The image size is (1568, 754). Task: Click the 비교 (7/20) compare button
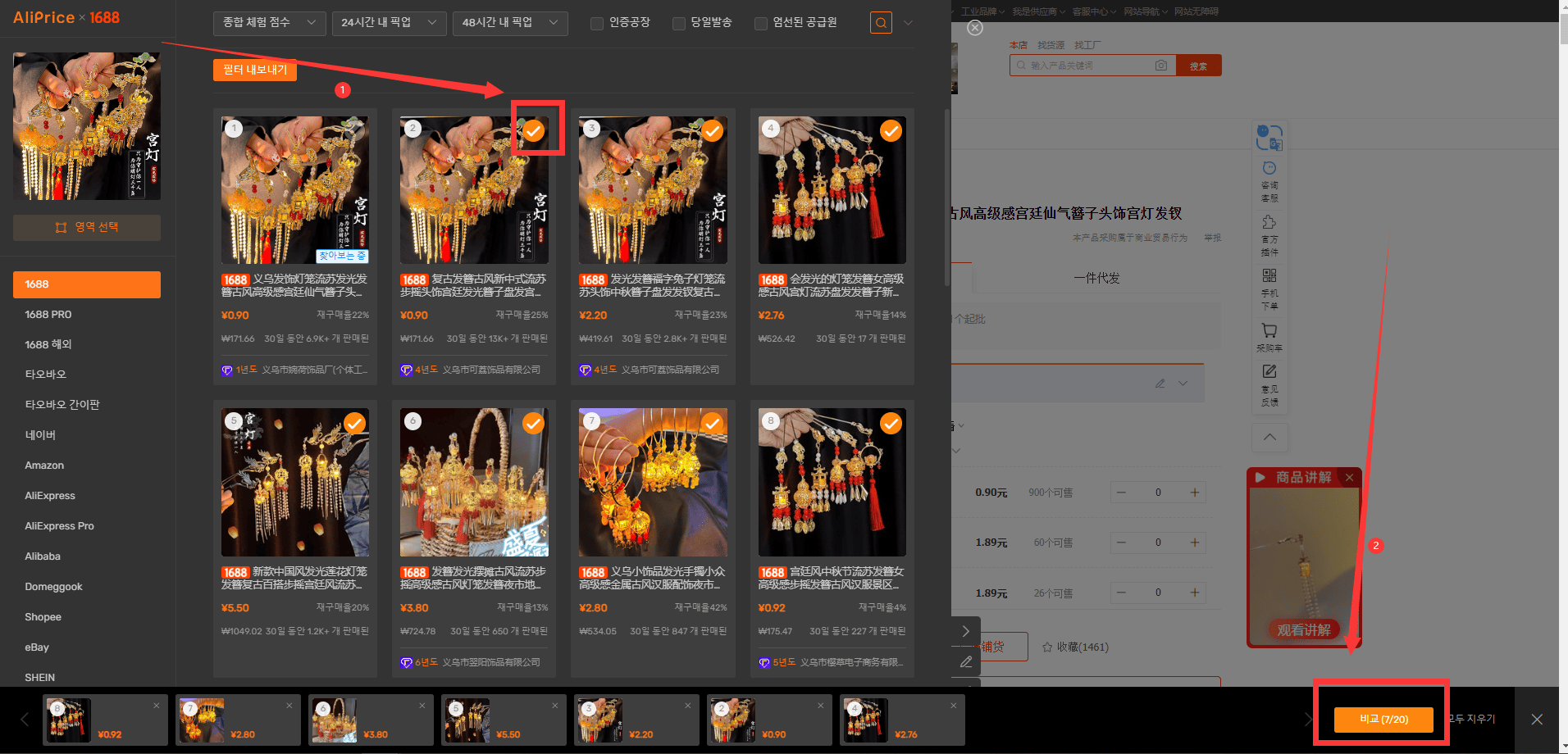pyautogui.click(x=1383, y=720)
